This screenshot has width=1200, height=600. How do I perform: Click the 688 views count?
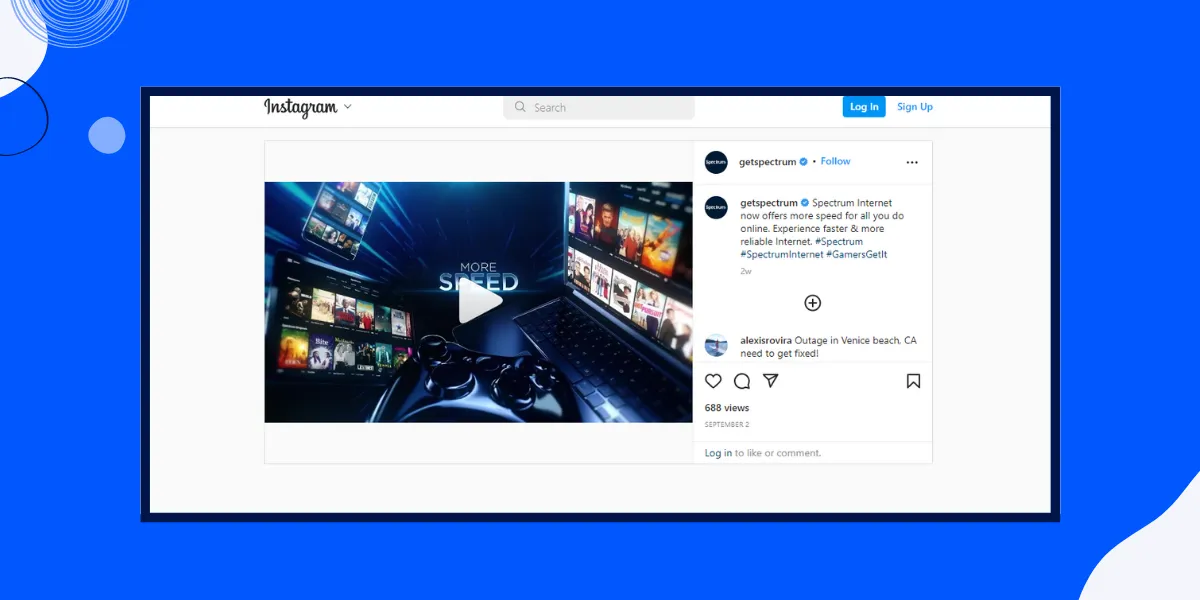click(727, 408)
